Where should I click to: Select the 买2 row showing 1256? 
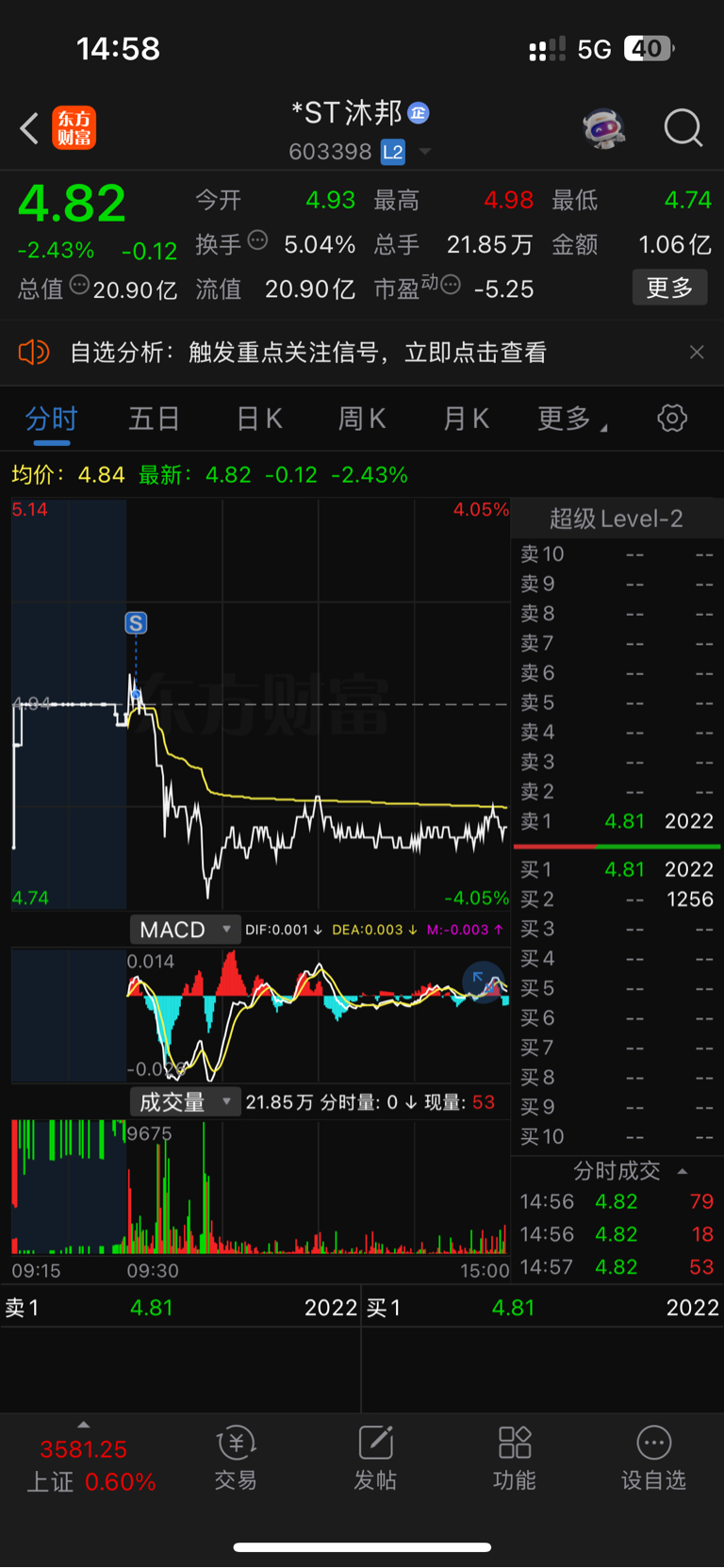[x=617, y=900]
